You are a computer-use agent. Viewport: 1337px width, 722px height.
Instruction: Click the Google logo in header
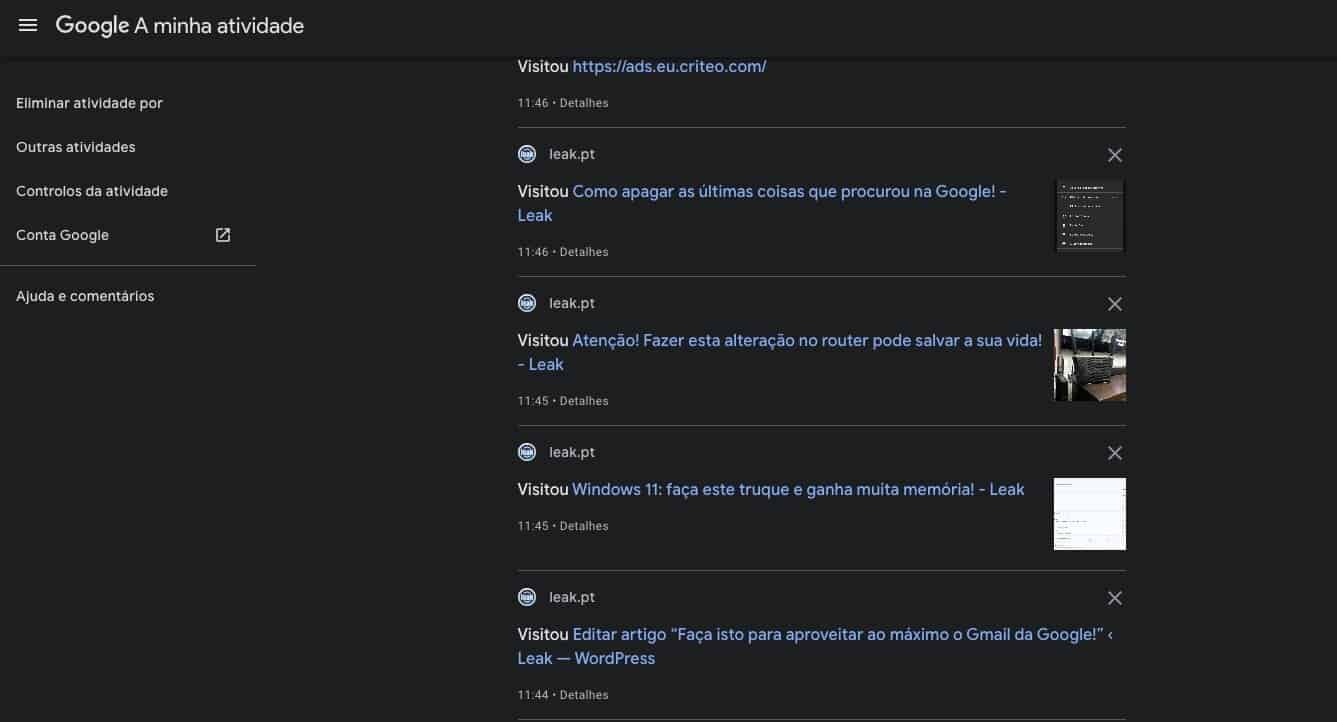[92, 27]
